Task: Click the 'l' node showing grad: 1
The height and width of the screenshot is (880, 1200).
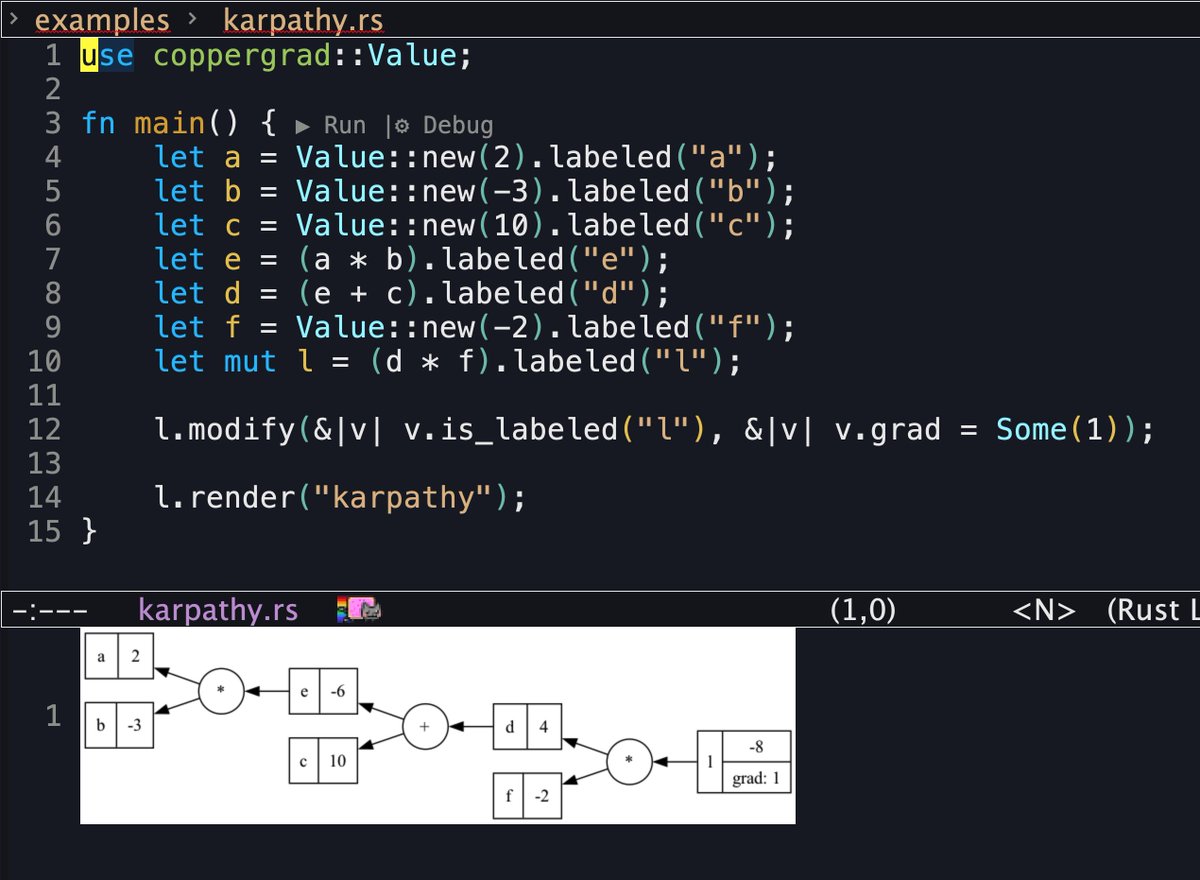Action: point(743,762)
